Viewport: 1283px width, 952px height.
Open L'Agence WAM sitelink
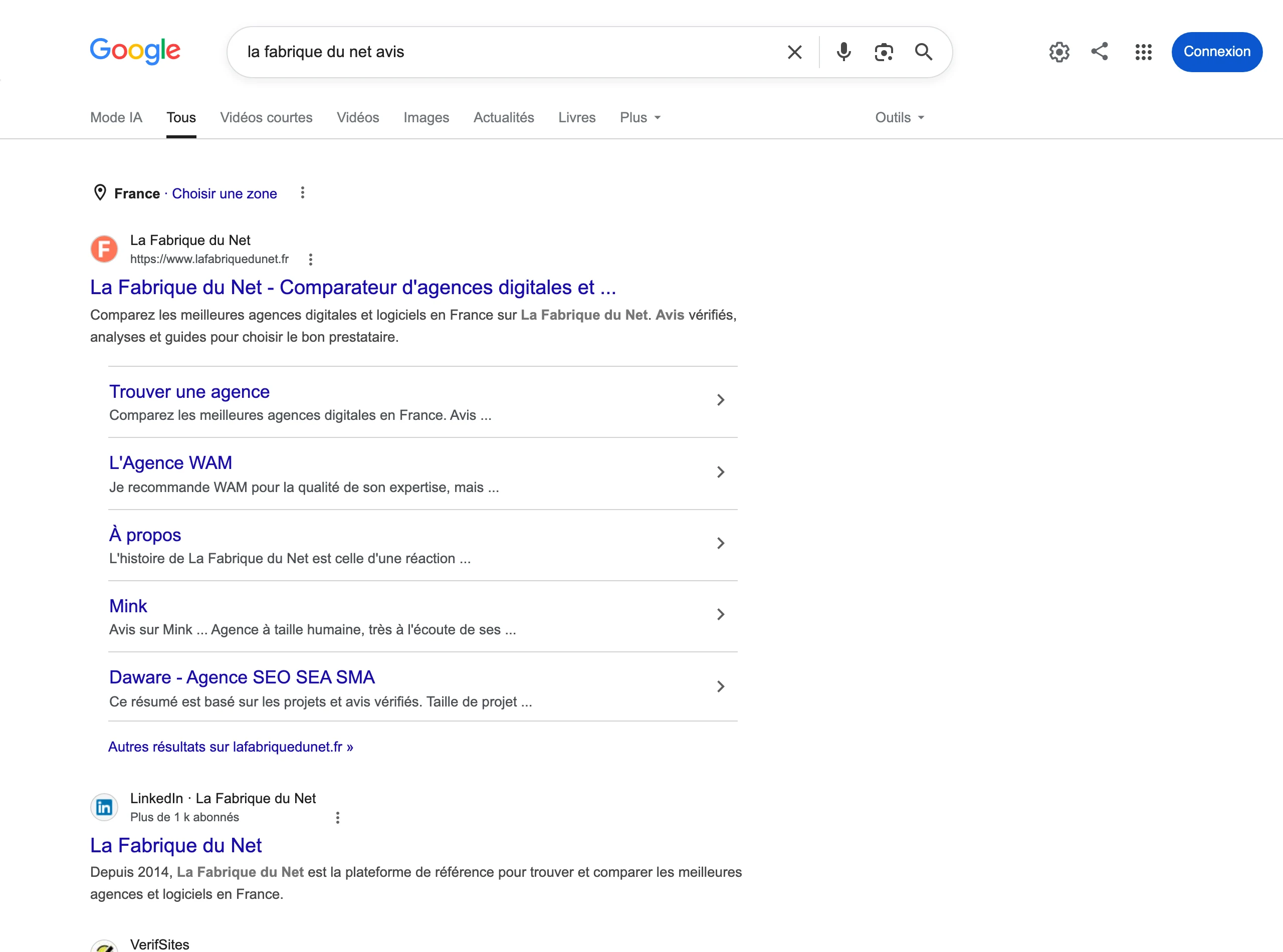(170, 463)
